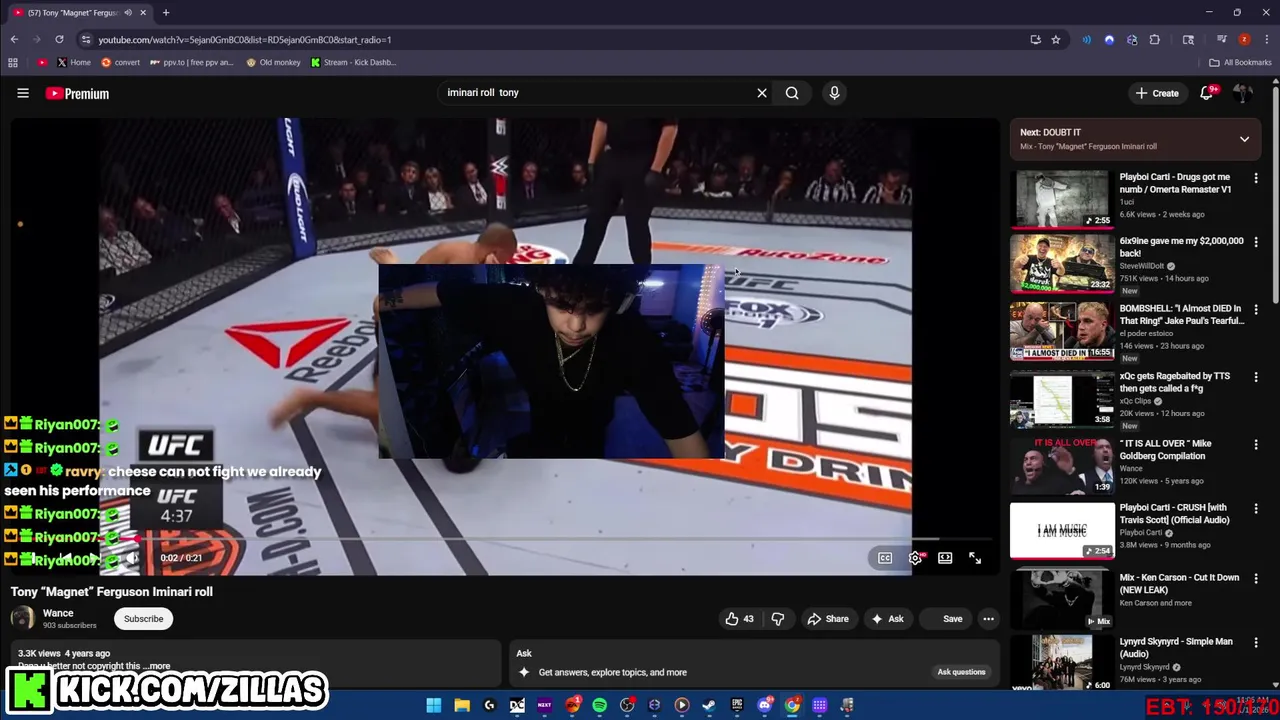Collapse the Next: DOUBT IT mix panel
This screenshot has width=1280, height=720.
click(x=1244, y=139)
